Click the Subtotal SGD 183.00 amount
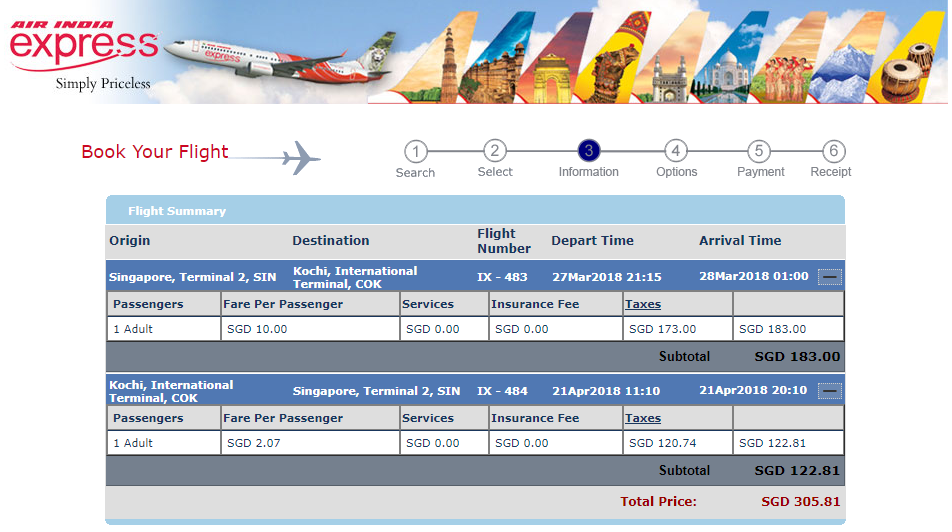Viewport: 952px width, 532px height. 797,356
